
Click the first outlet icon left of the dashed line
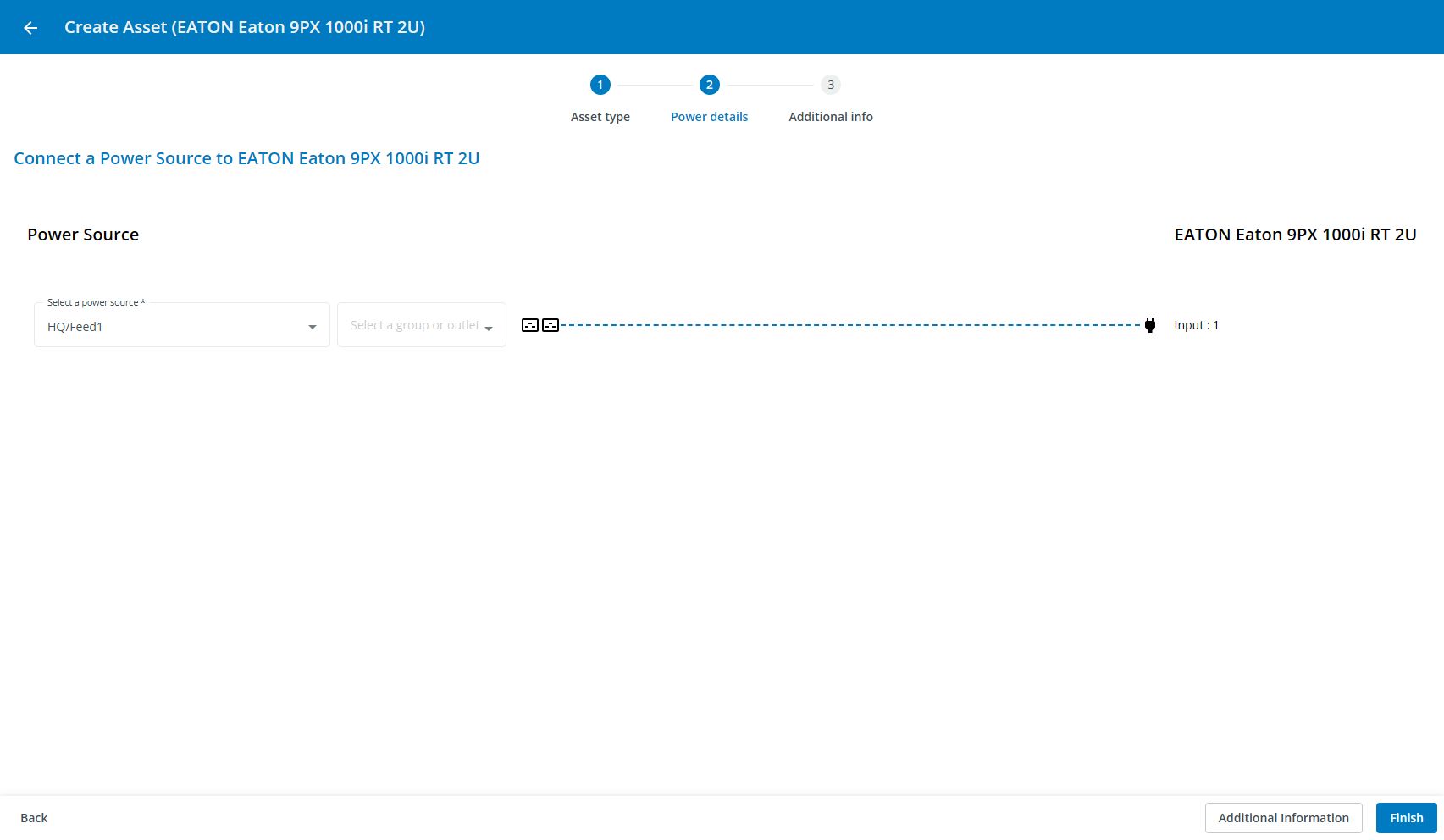(530, 325)
